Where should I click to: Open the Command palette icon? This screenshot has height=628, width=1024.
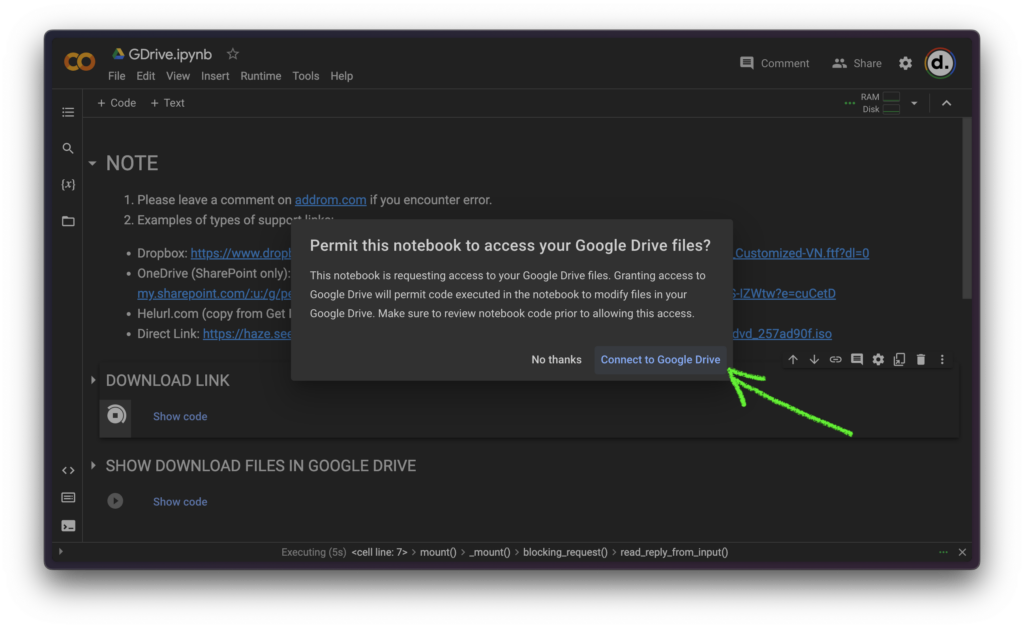pos(68,497)
